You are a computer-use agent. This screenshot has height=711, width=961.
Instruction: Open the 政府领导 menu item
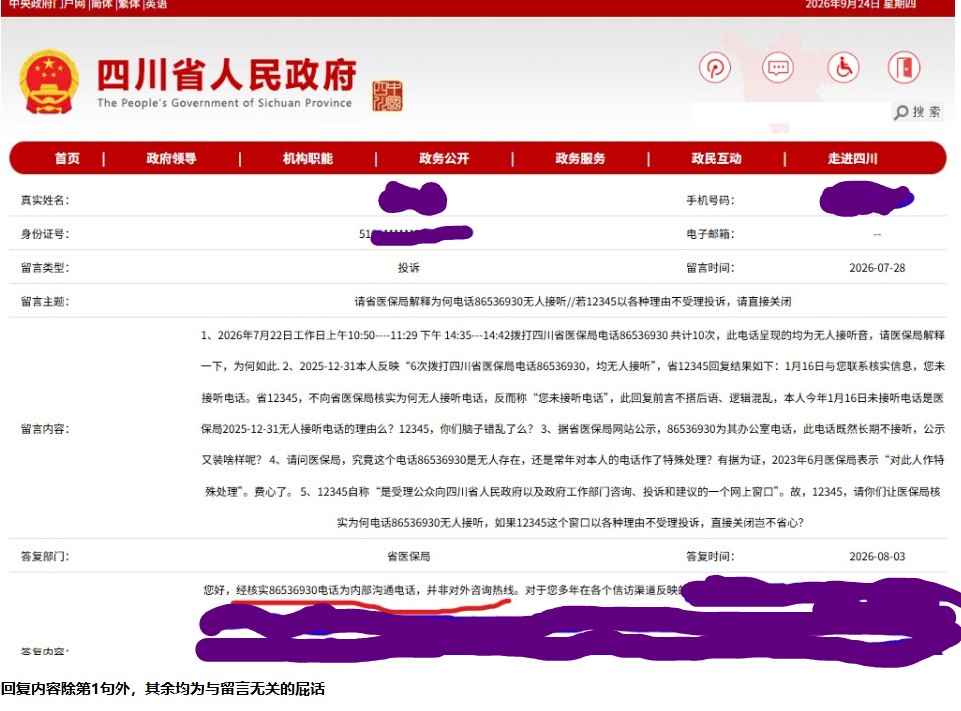pyautogui.click(x=171, y=158)
